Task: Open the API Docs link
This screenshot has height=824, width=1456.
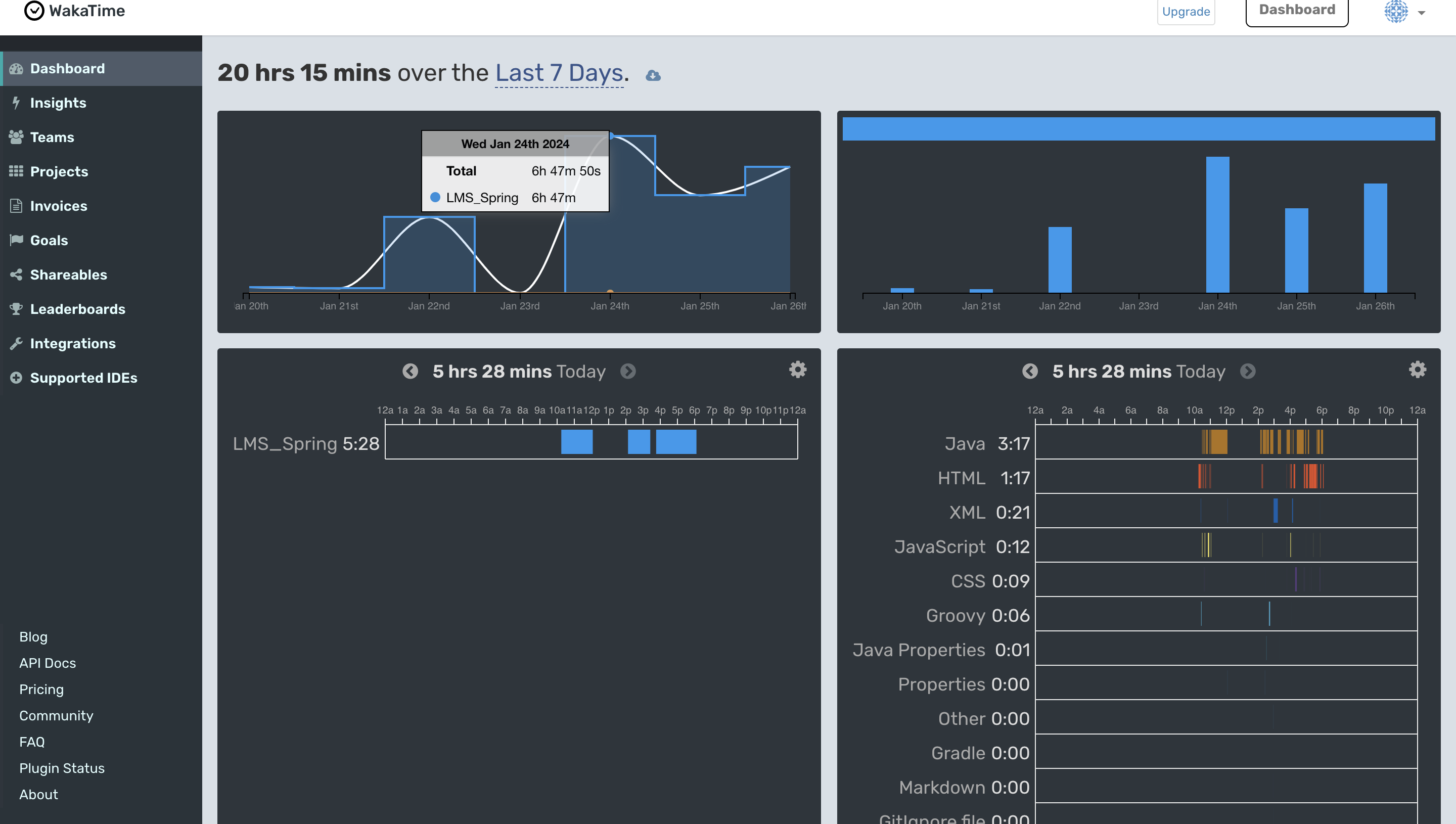Action: 48,663
